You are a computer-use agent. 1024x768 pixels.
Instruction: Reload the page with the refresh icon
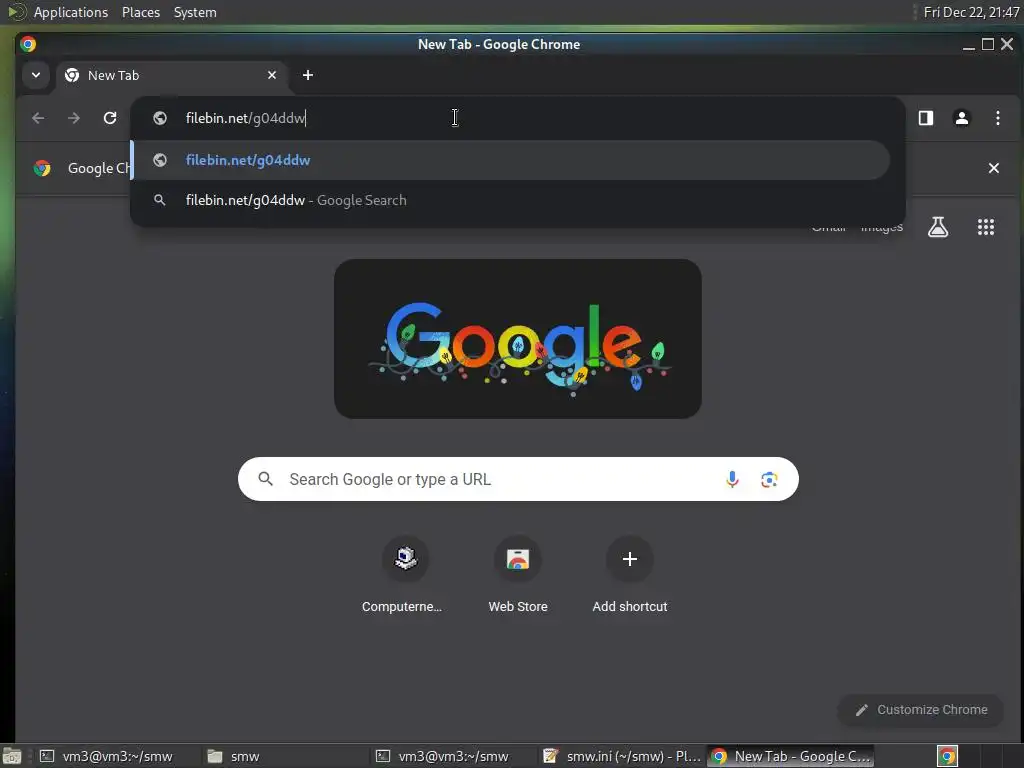click(110, 118)
